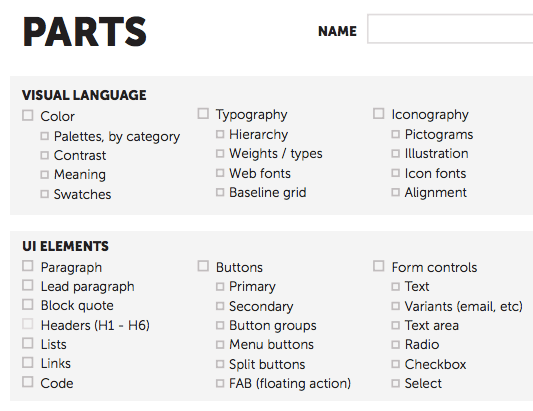Select the Swatches checkbox
This screenshot has height=411, width=533.
coord(45,194)
